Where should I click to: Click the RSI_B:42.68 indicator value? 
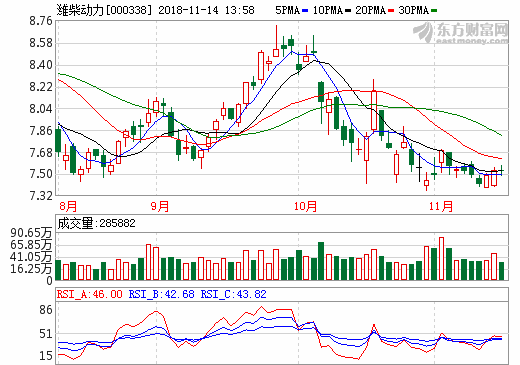click(162, 294)
